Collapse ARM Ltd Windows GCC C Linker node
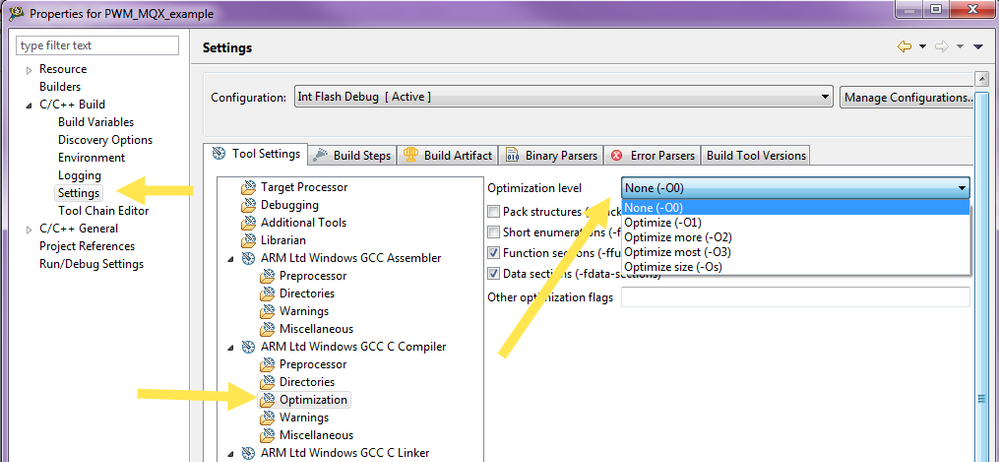999x462 pixels. [x=231, y=454]
